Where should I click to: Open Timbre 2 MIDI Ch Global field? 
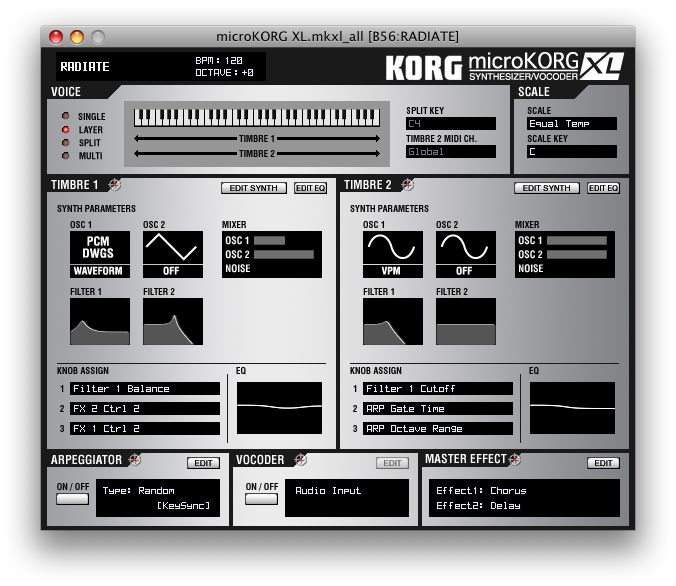click(x=451, y=152)
